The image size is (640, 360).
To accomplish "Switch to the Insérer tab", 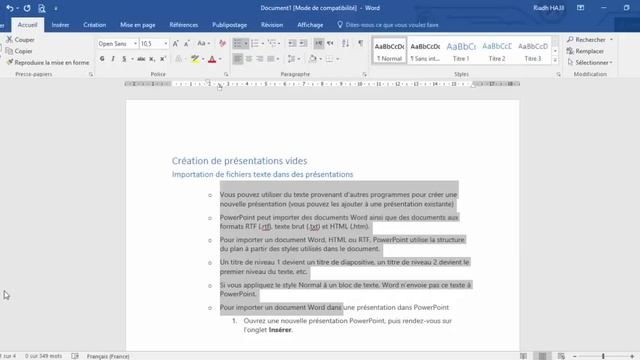I will point(60,25).
